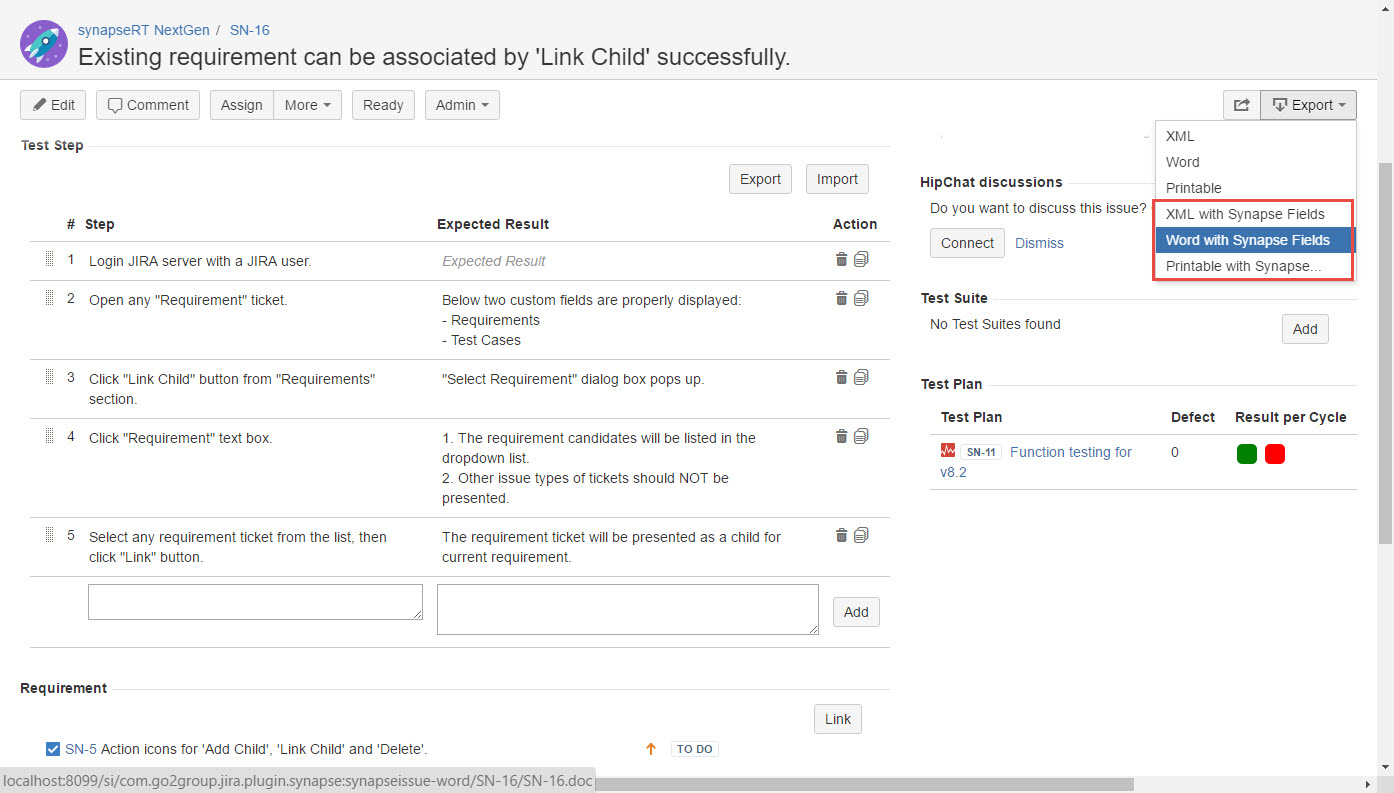Grab the drag handle of step 3
The image size is (1394, 793).
pos(49,377)
